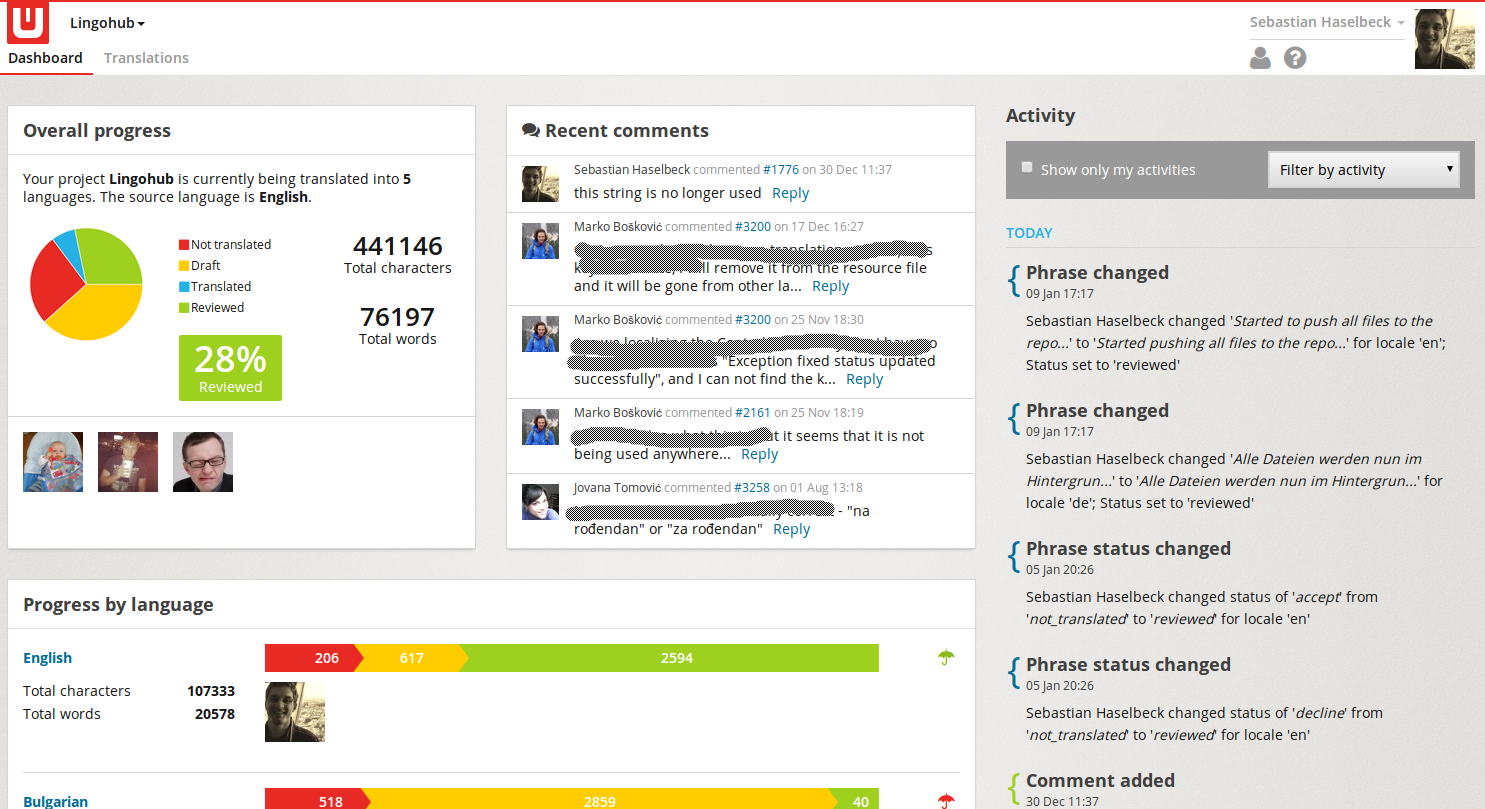This screenshot has width=1485, height=809.
Task: Click Sebastian Haselbeck's avatar in header
Action: 1444,39
